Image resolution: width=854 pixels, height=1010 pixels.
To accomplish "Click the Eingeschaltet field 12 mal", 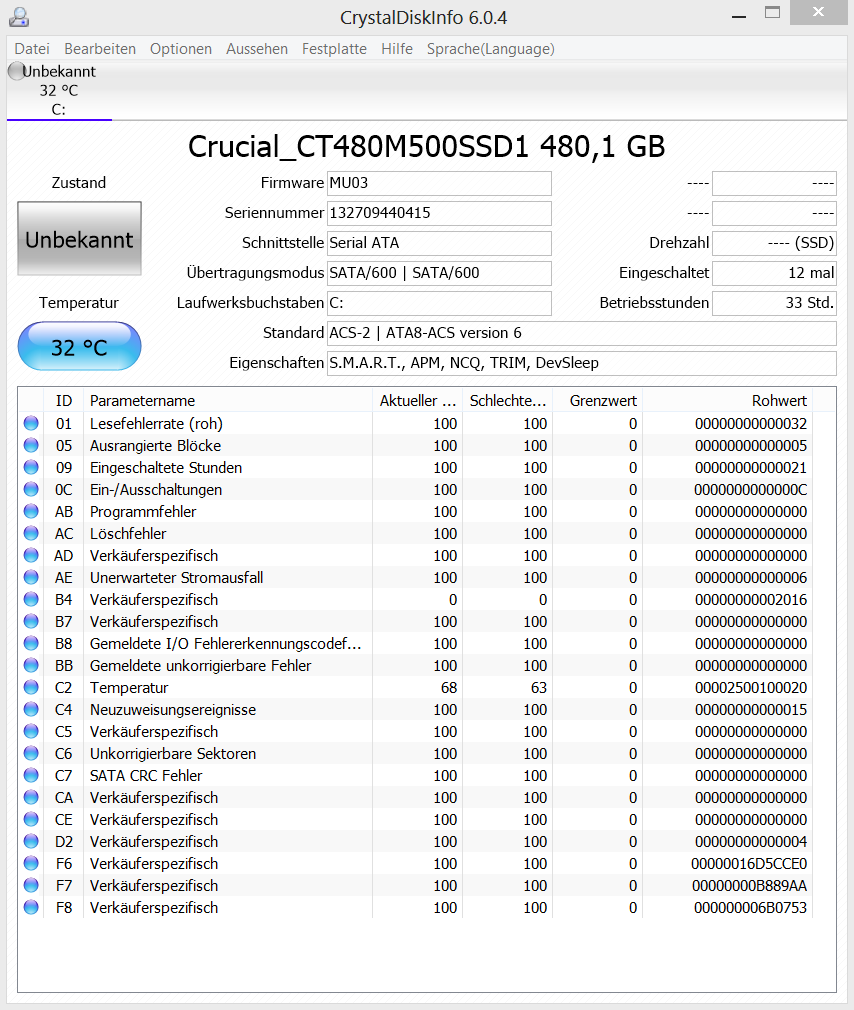I will point(774,273).
